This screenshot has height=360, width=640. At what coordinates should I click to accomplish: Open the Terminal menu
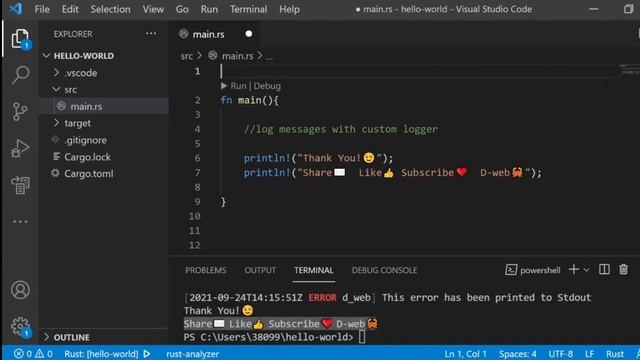[248, 9]
